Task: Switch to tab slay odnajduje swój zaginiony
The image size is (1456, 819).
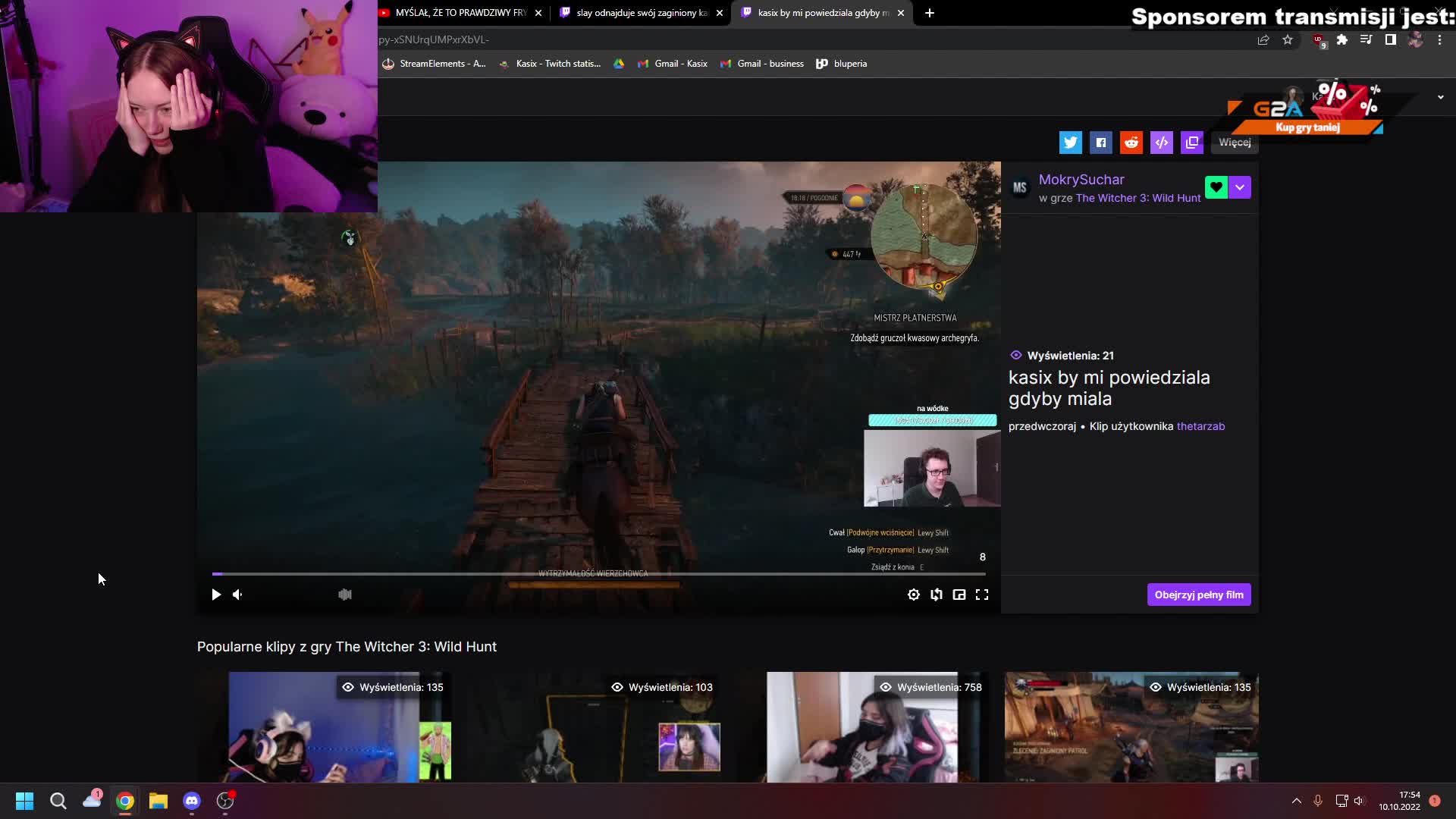Action: point(642,13)
